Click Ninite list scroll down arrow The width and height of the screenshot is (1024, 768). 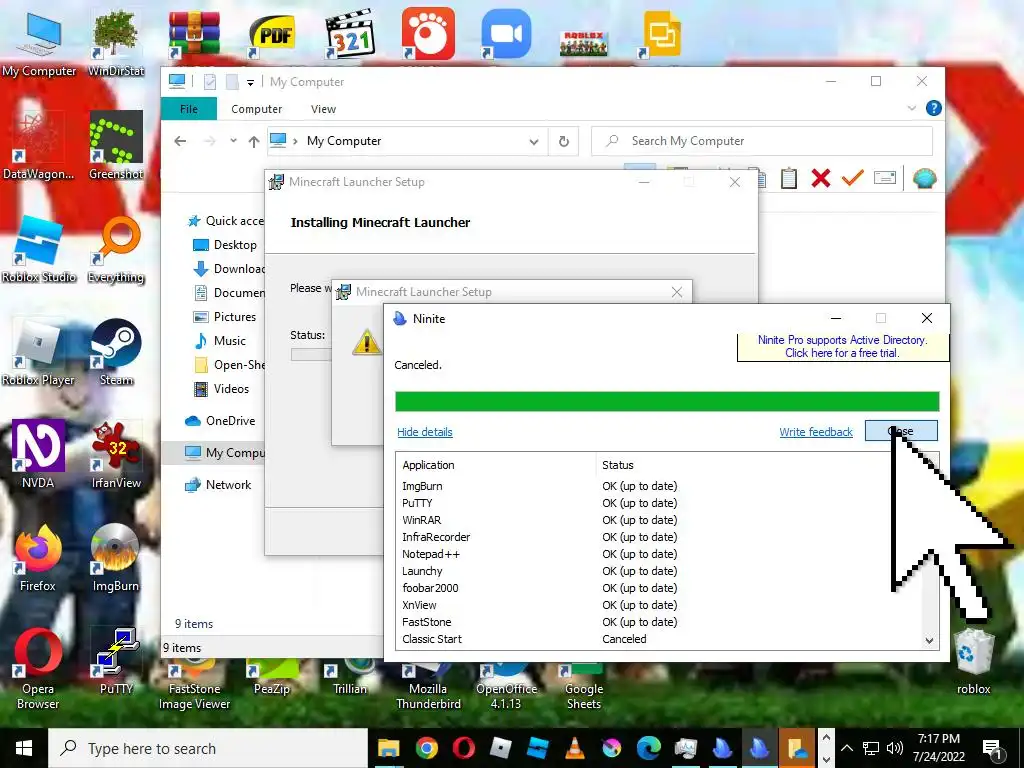point(929,641)
